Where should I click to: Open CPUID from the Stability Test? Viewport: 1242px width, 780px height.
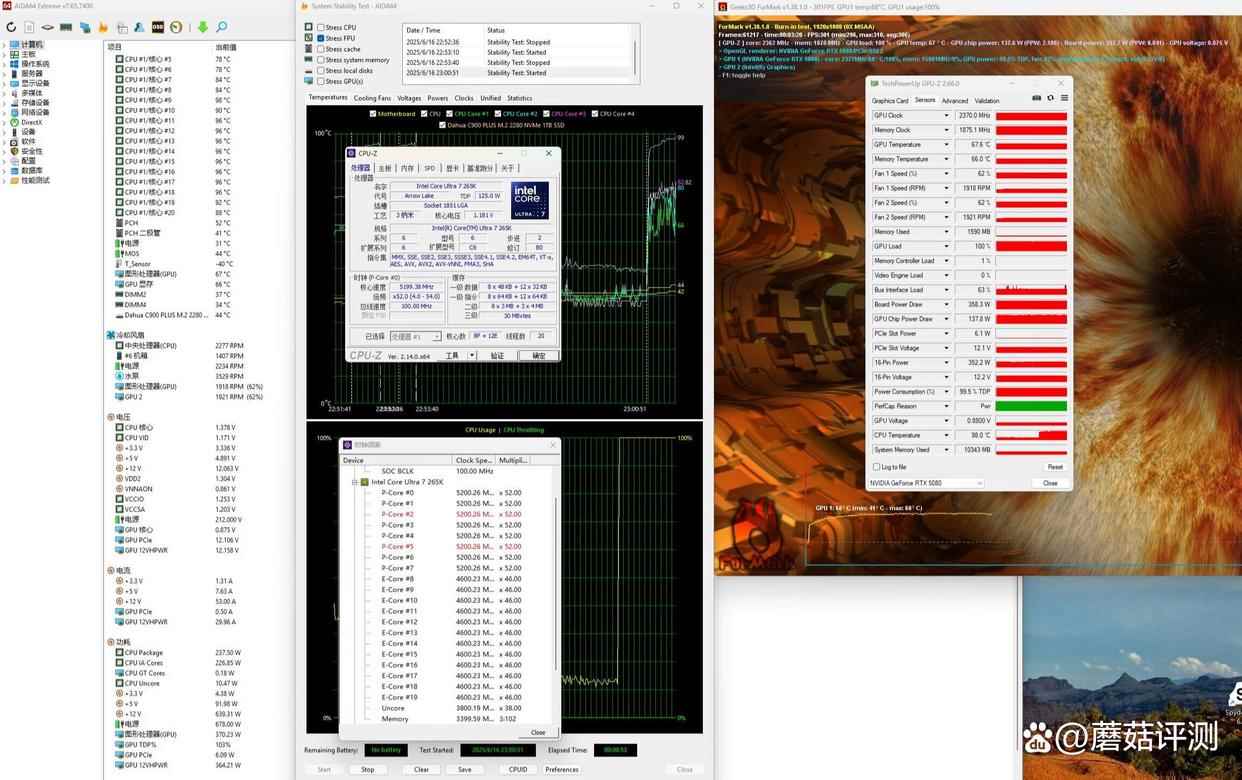(518, 770)
